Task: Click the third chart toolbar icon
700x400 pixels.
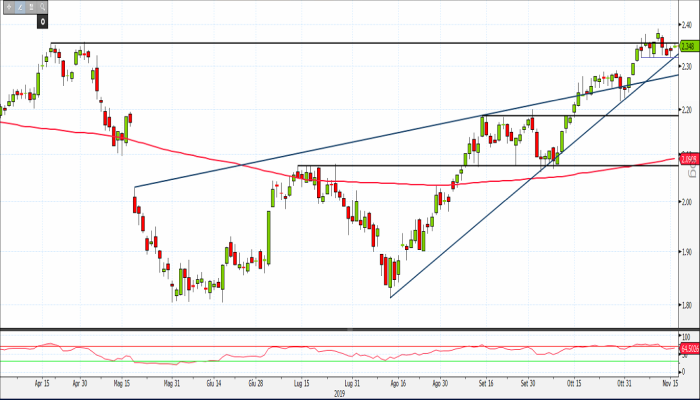Action: (x=30, y=6)
